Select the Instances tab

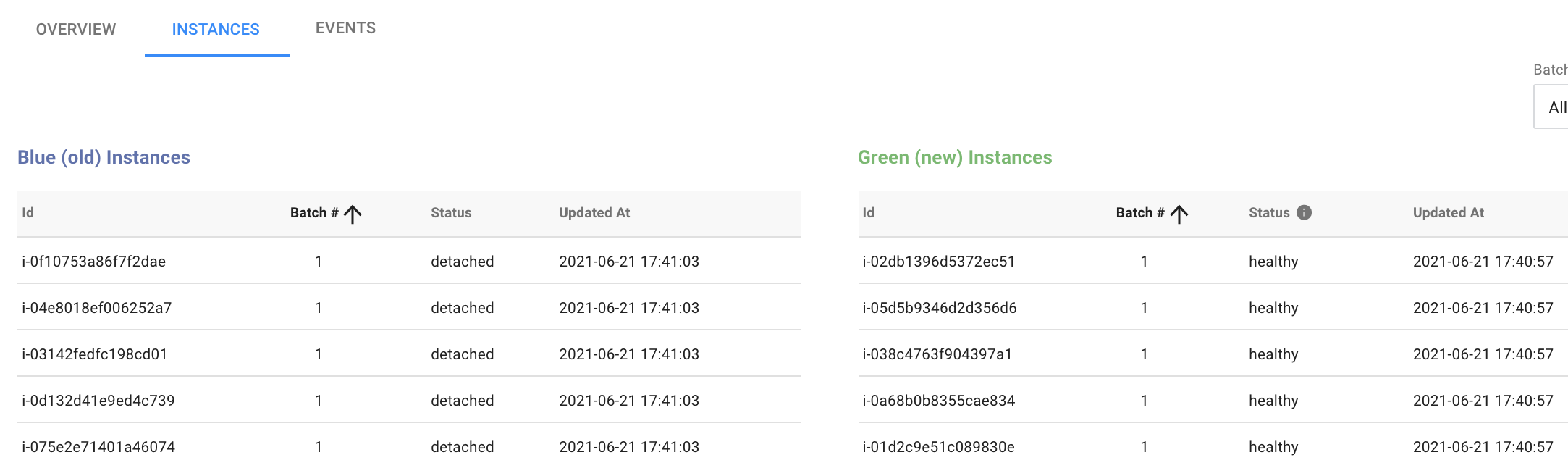(216, 29)
